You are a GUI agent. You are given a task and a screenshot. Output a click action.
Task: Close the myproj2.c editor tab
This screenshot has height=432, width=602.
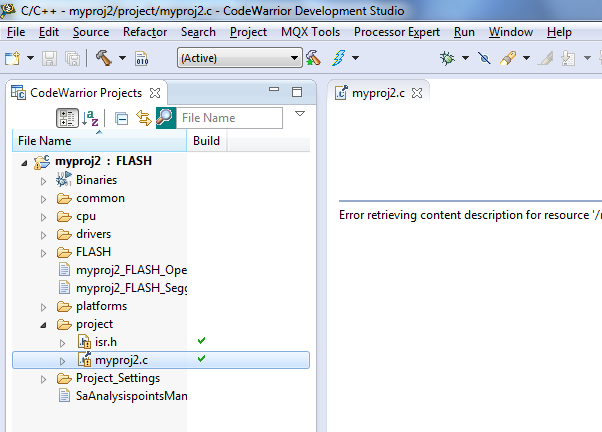coord(417,93)
